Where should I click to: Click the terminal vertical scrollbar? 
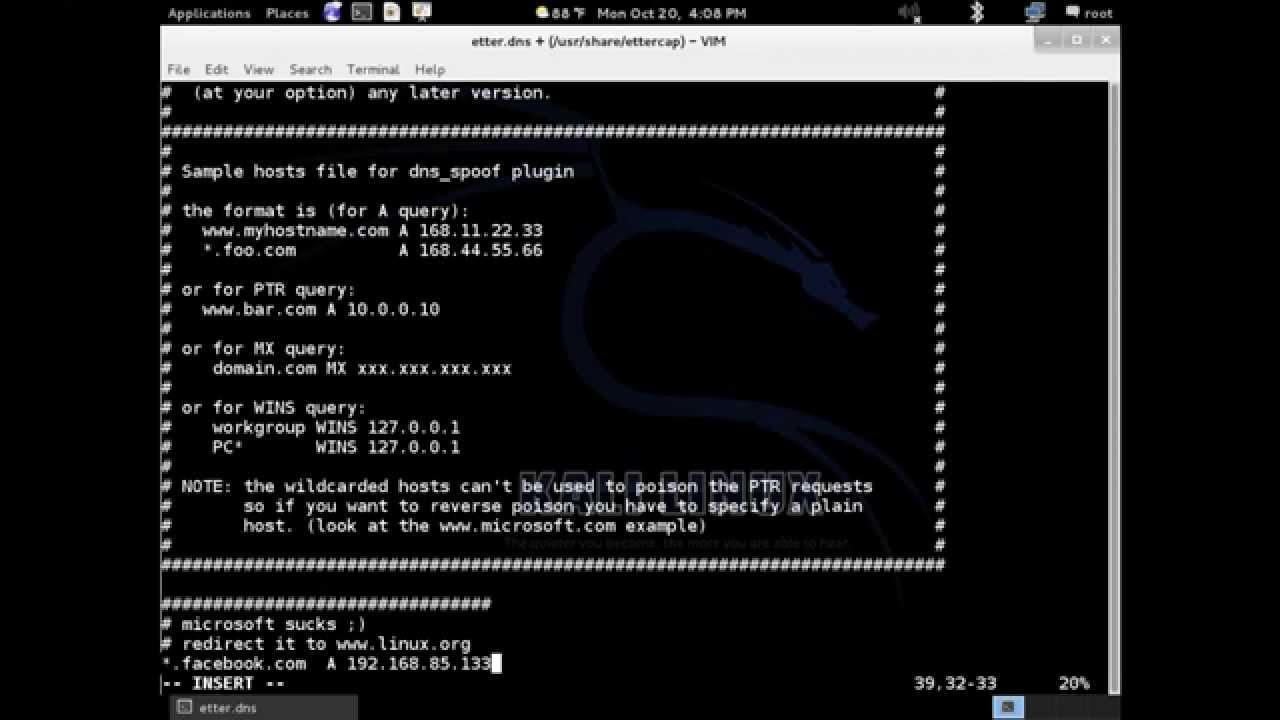pyautogui.click(x=1114, y=388)
